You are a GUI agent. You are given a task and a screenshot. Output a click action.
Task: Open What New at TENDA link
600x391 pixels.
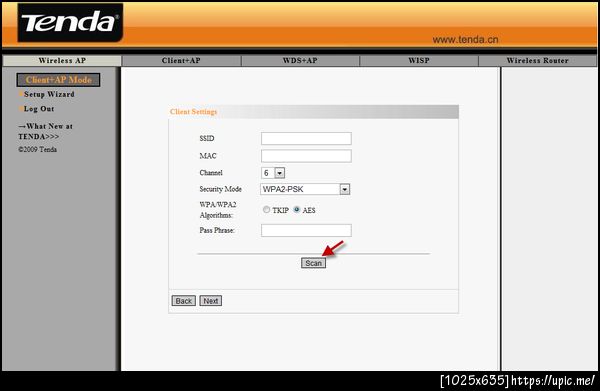point(45,131)
